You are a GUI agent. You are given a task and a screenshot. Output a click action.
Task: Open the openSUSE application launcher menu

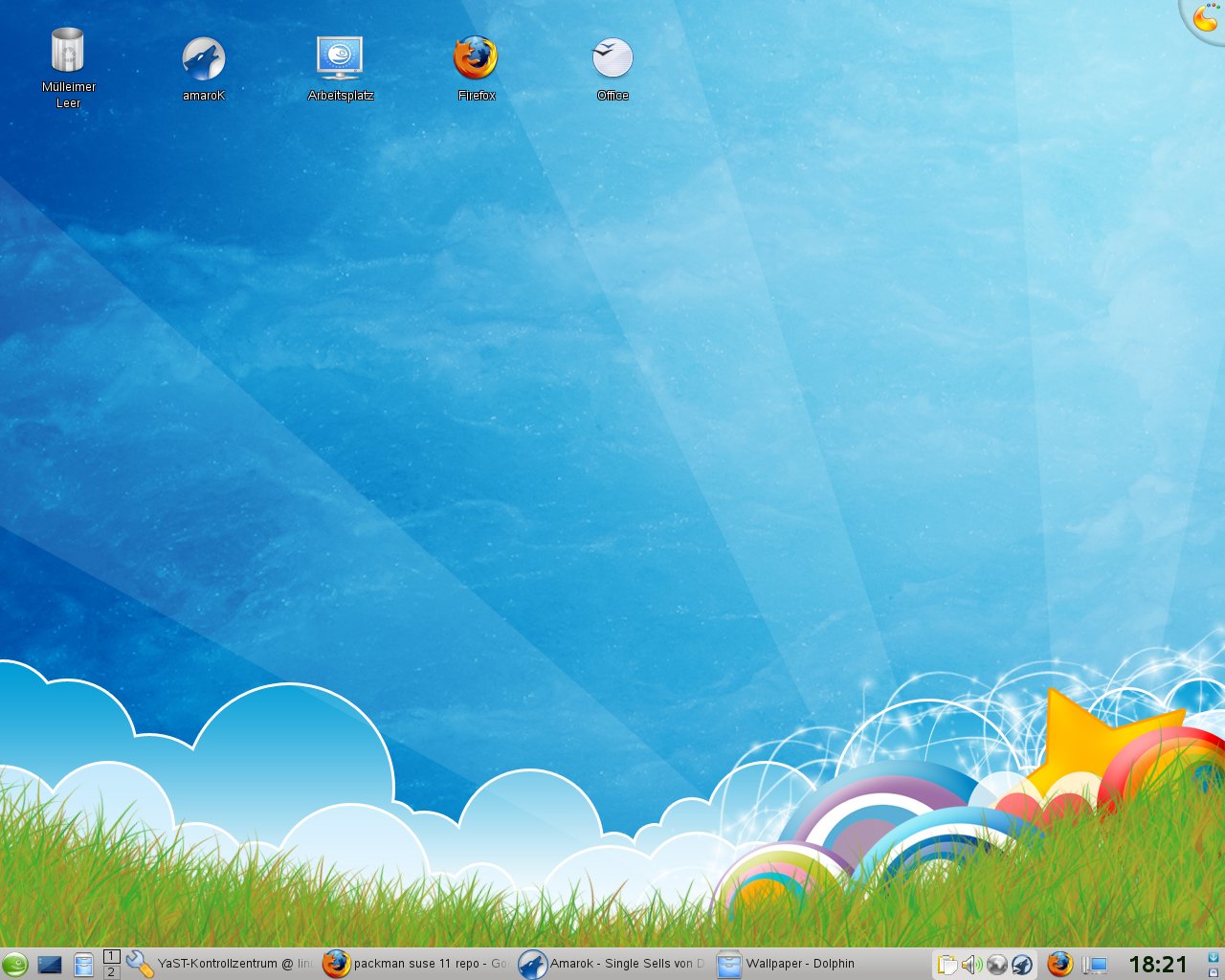pyautogui.click(x=14, y=965)
